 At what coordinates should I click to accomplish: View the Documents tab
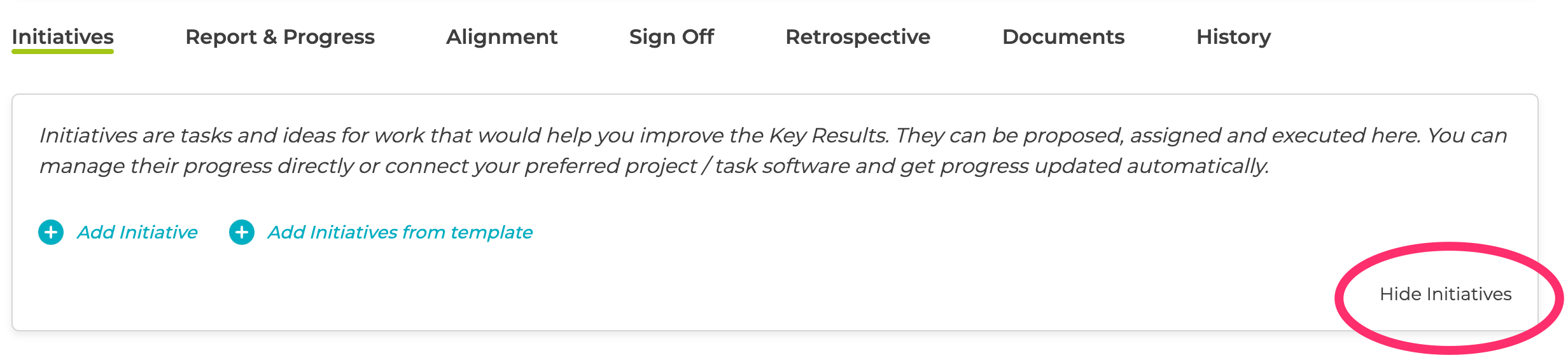1063,37
